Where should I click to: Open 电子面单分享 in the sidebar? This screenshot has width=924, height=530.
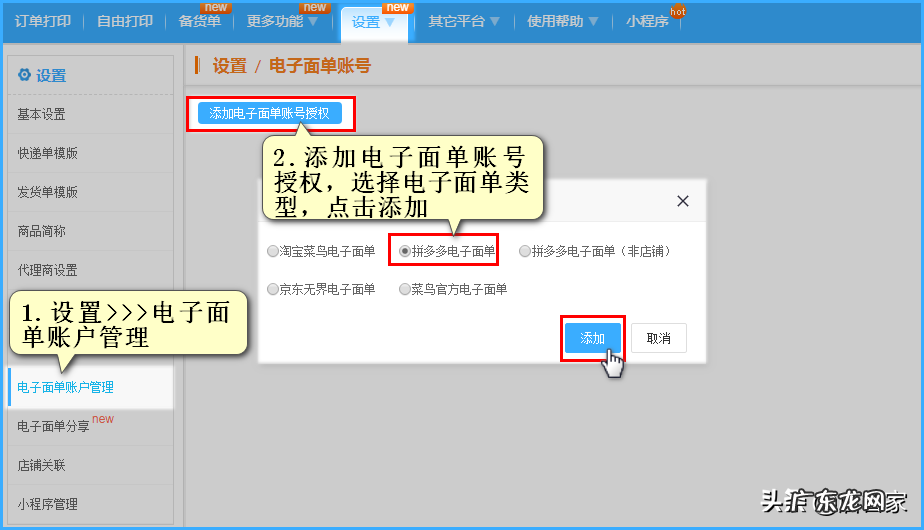click(x=91, y=426)
